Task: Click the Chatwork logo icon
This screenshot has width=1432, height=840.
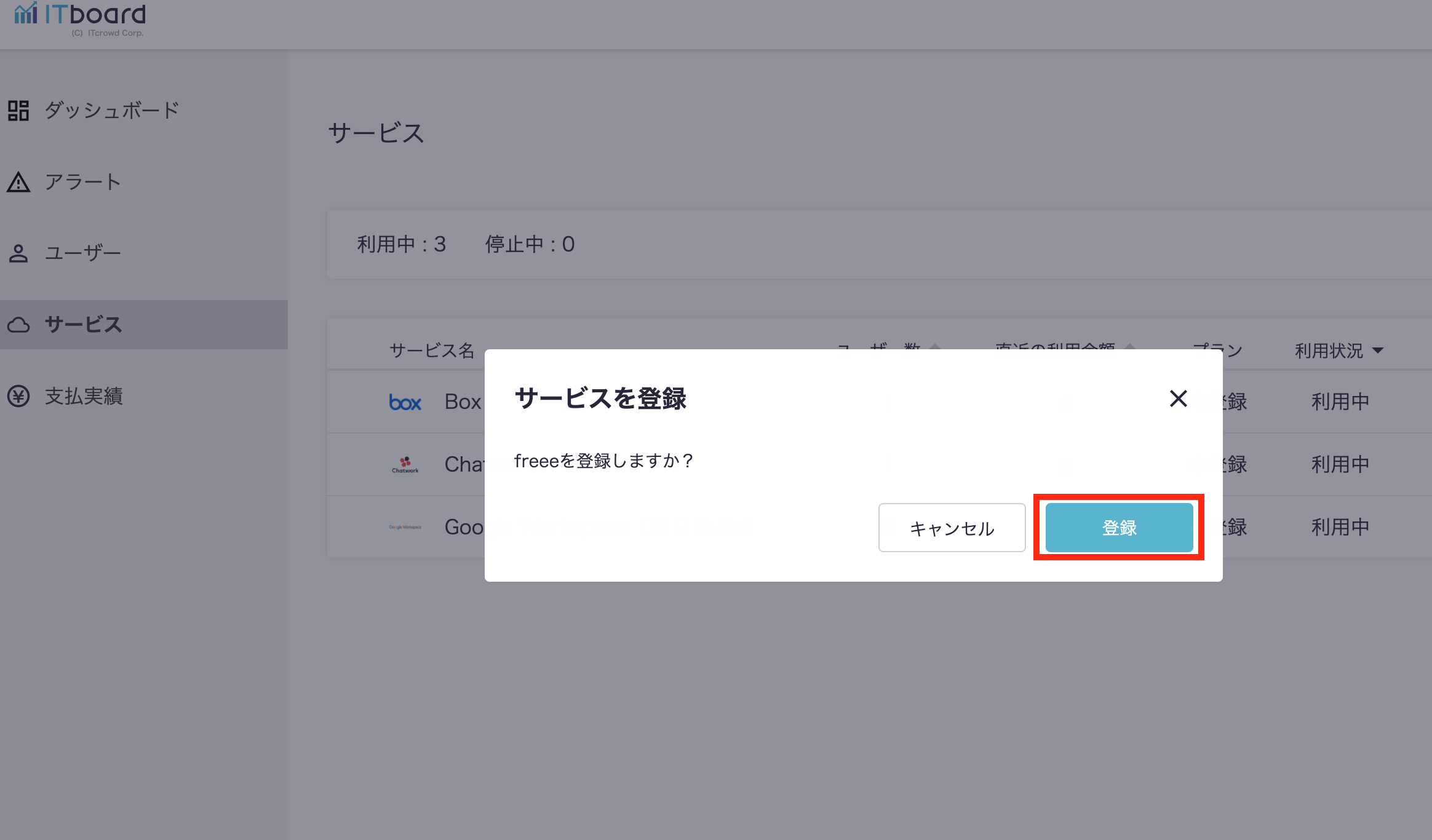Action: (x=405, y=464)
